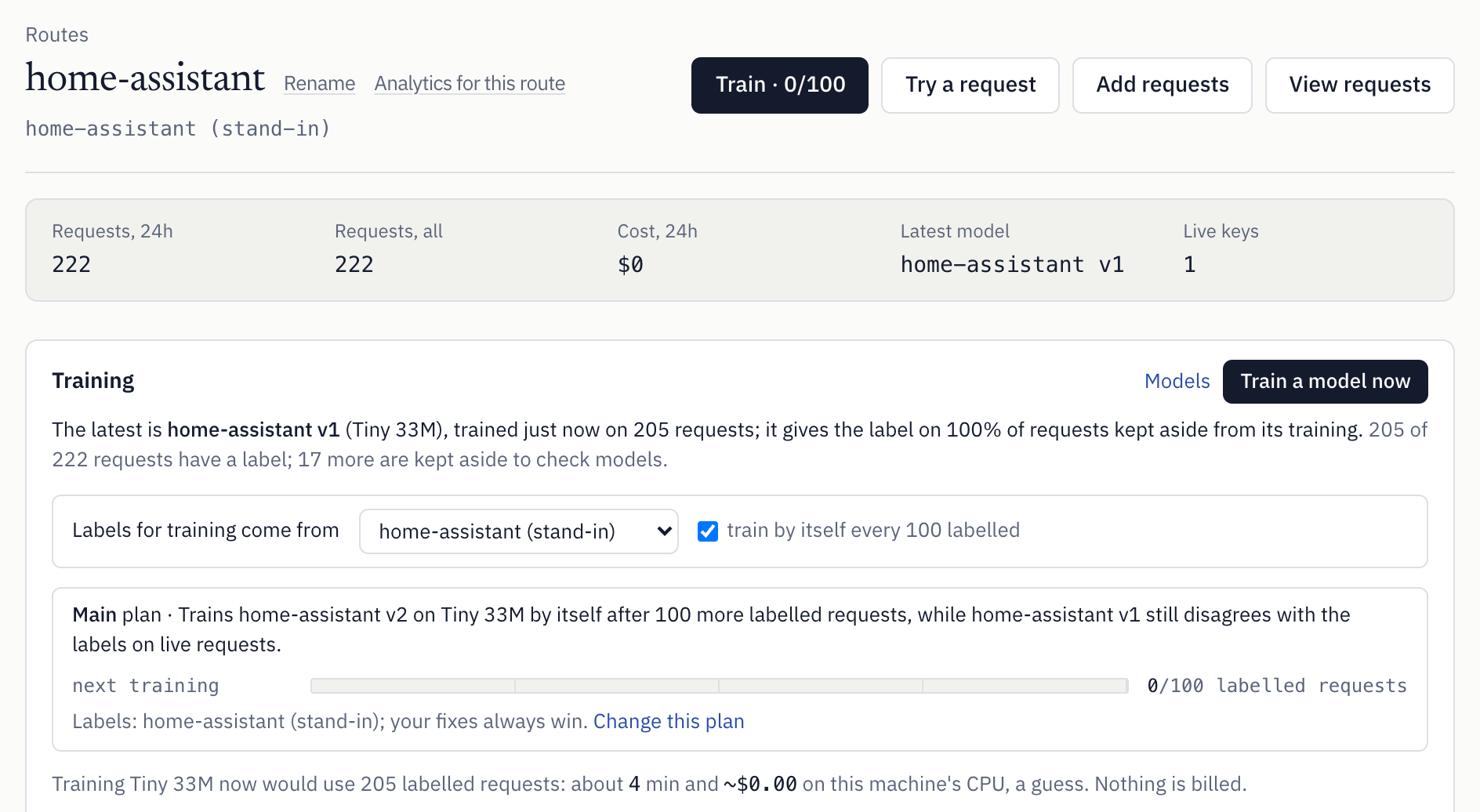Click the Rename link
Viewport: 1480px width, 812px height.
tap(319, 83)
